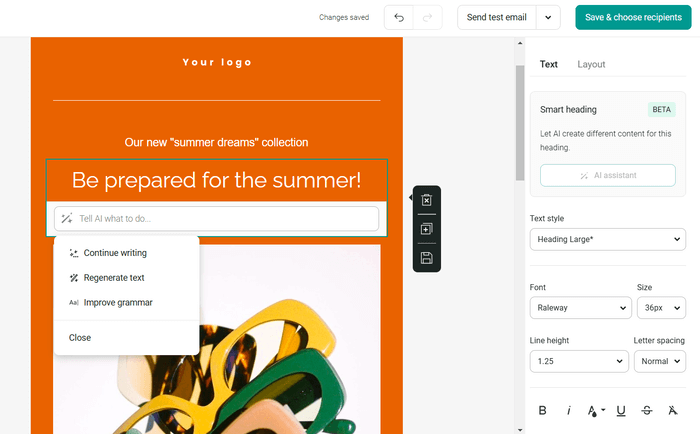Apply strikethrough formatting

[x=647, y=410]
